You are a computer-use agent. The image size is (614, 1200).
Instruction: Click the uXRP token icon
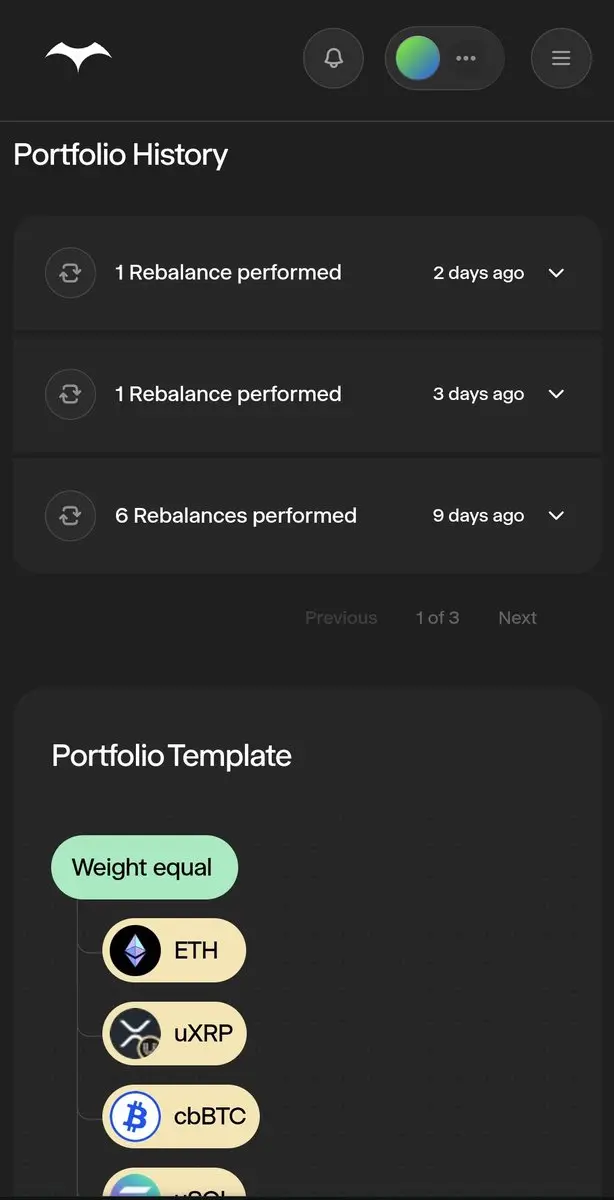coord(135,1033)
